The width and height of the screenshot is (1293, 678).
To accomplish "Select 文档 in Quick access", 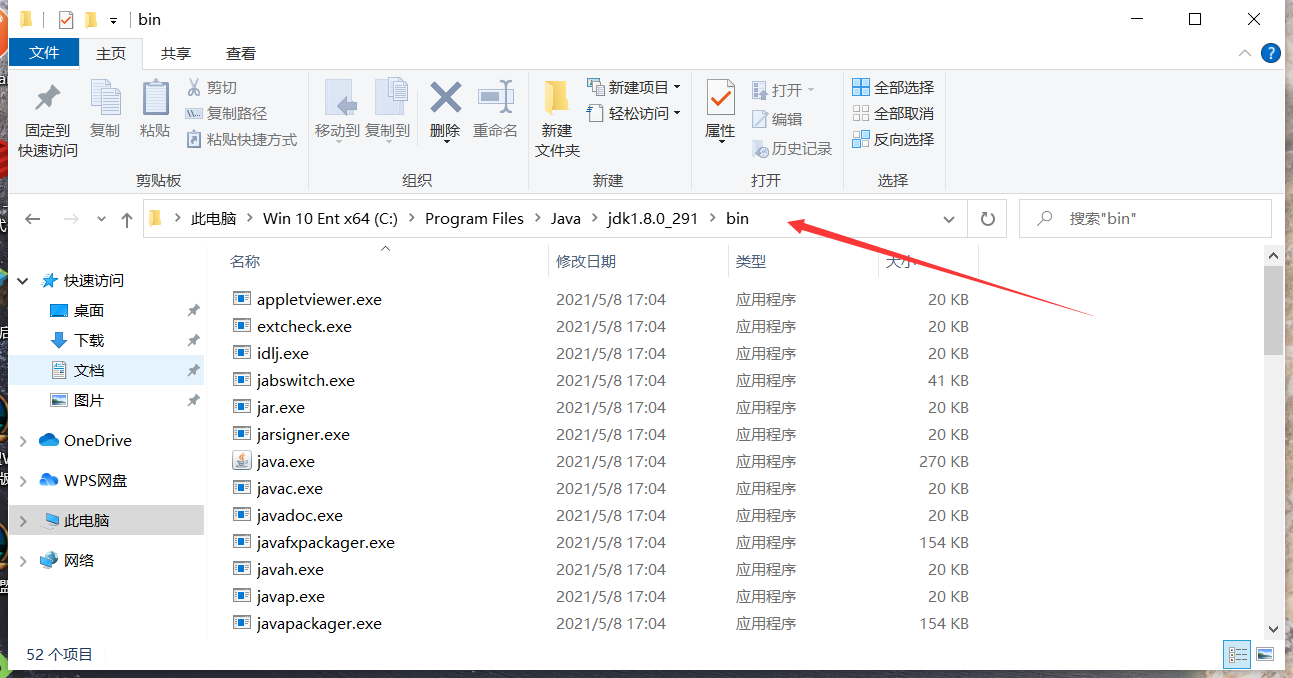I will (88, 370).
